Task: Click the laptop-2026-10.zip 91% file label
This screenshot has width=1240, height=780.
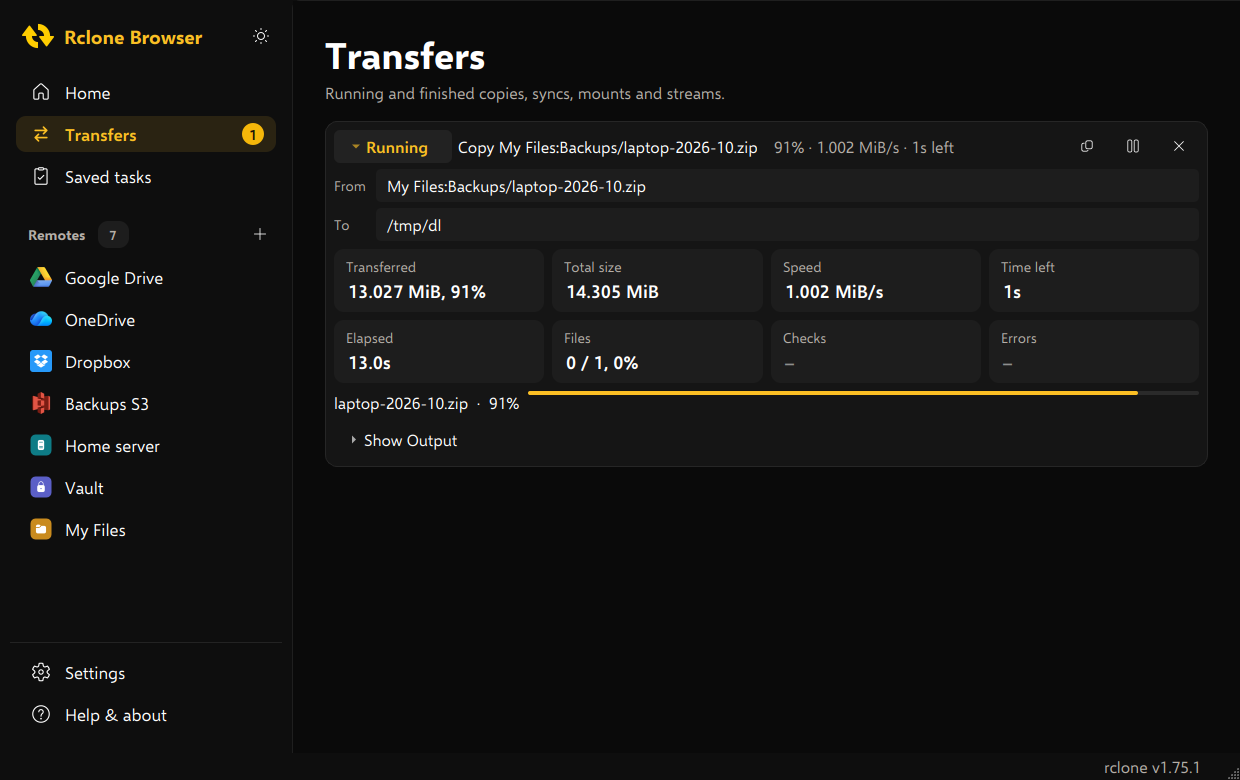Action: tap(427, 404)
